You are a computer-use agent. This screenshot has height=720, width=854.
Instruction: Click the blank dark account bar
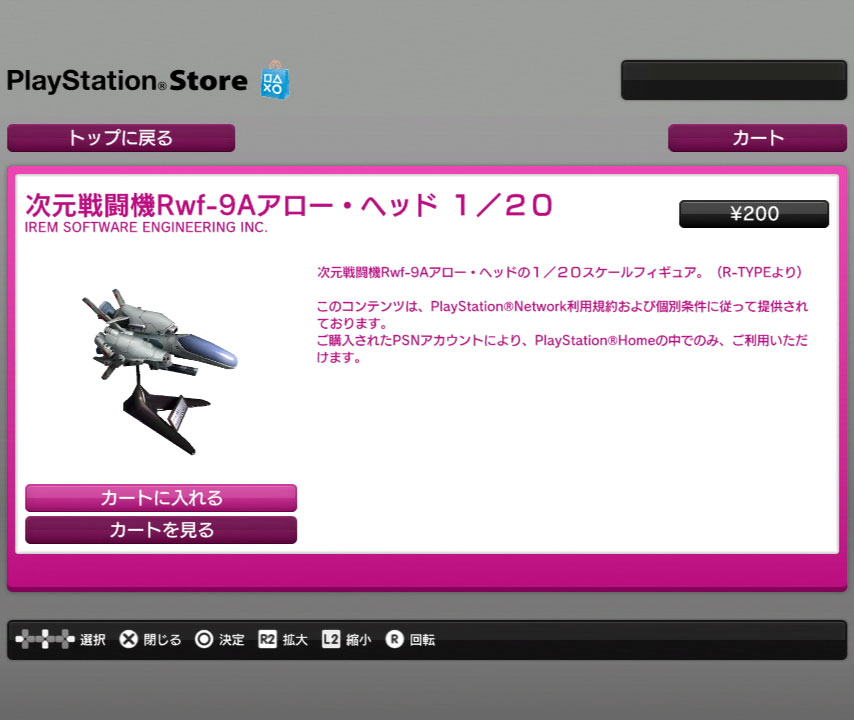[734, 80]
